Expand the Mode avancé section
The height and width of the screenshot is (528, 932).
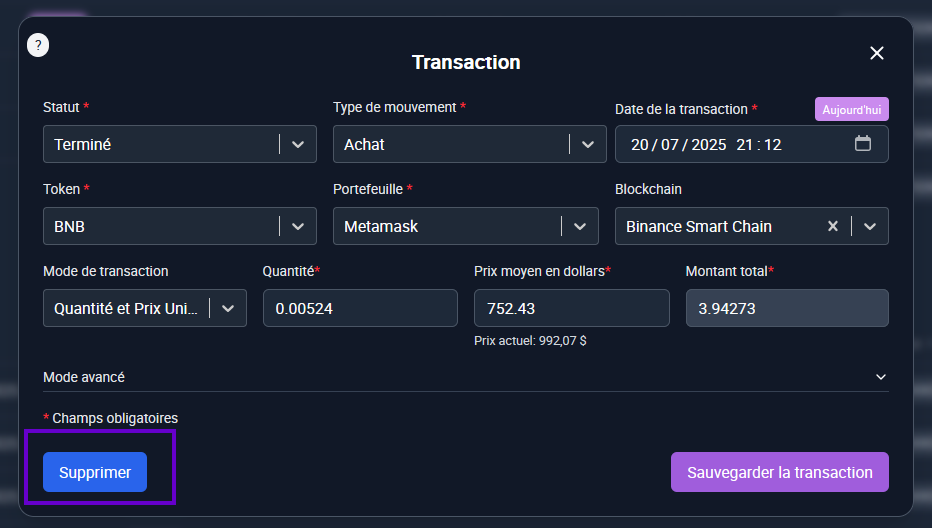[x=881, y=377]
